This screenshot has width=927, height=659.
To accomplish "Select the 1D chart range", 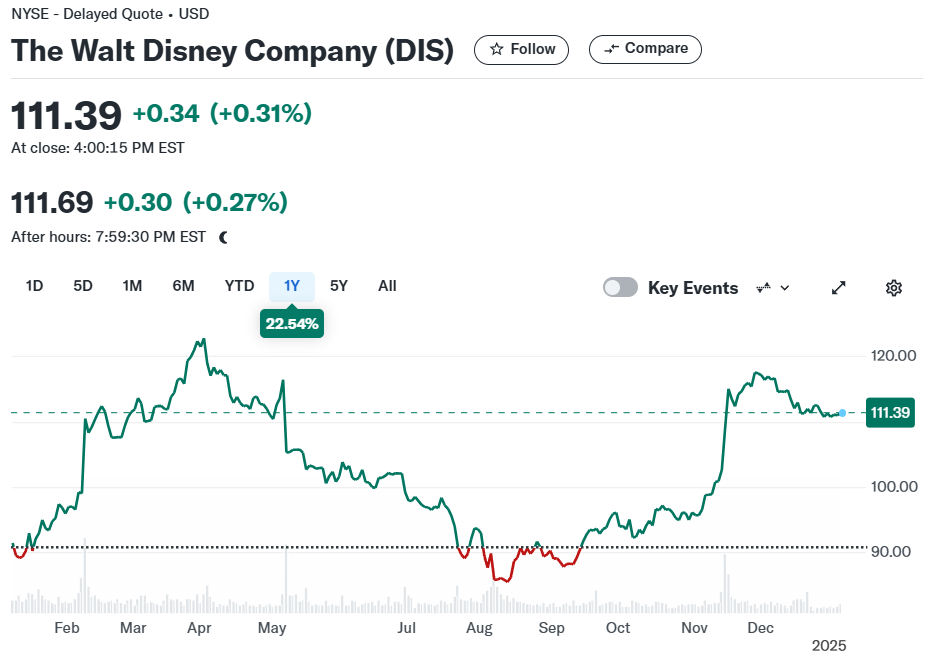I will [x=34, y=286].
